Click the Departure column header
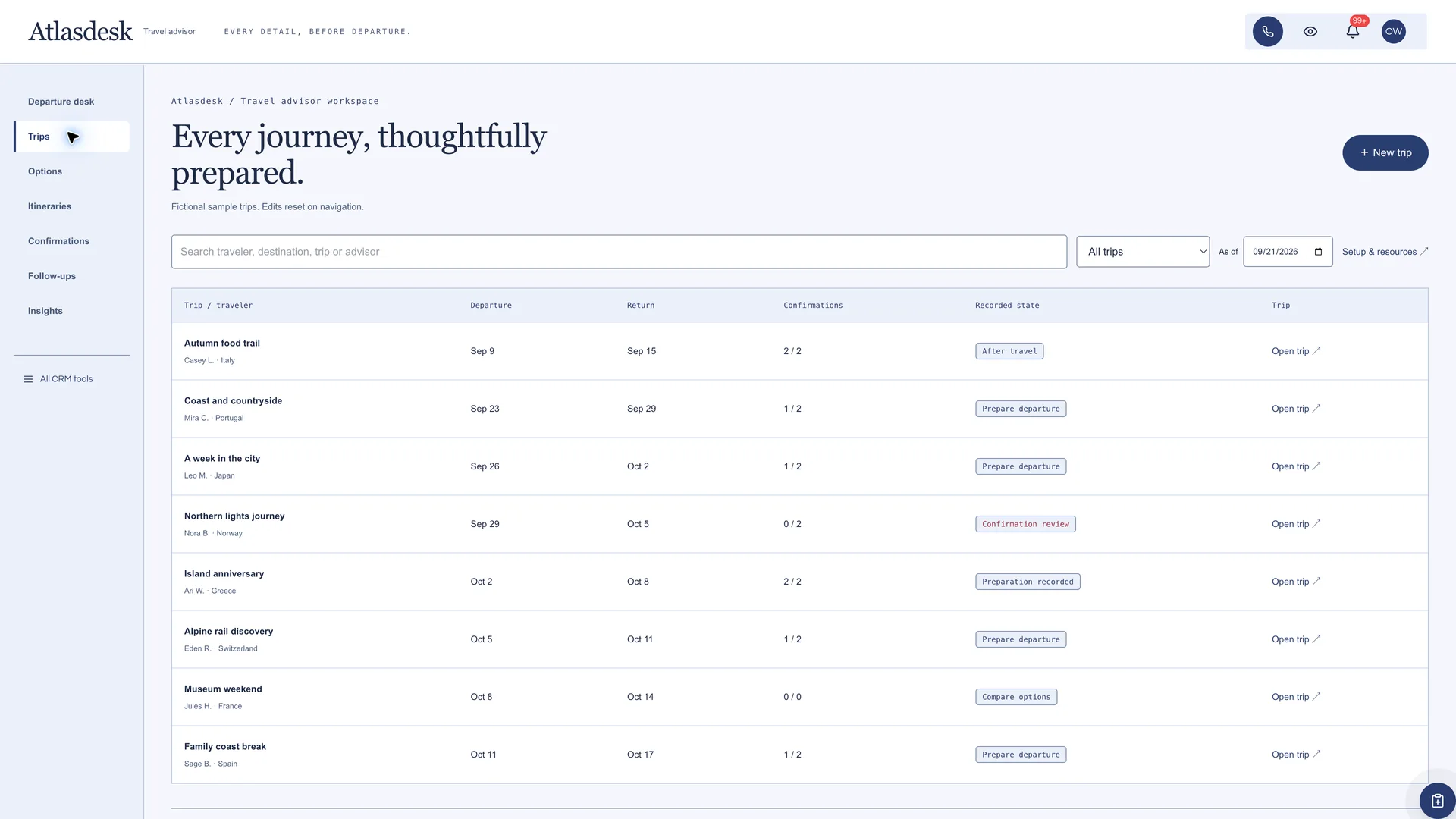 click(x=491, y=306)
